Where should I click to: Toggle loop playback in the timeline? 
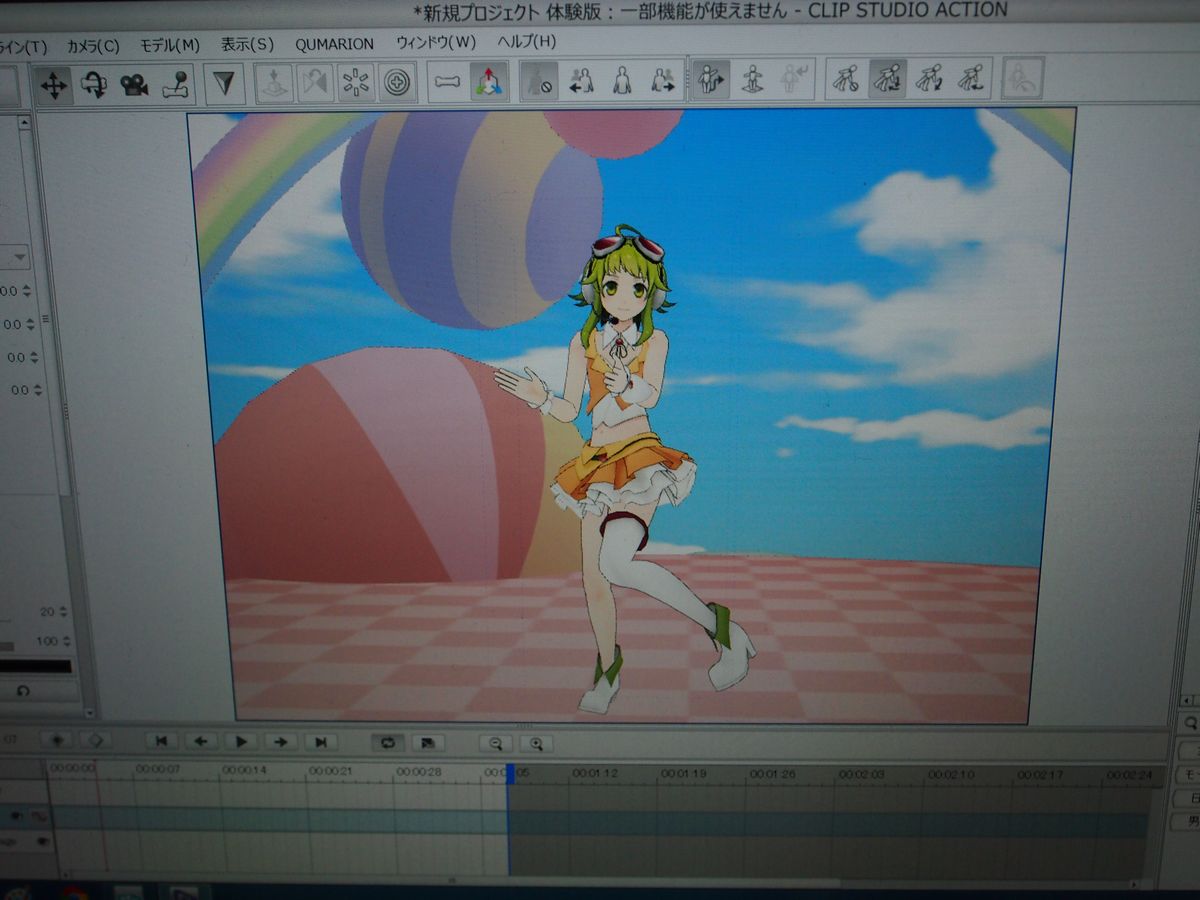click(387, 742)
